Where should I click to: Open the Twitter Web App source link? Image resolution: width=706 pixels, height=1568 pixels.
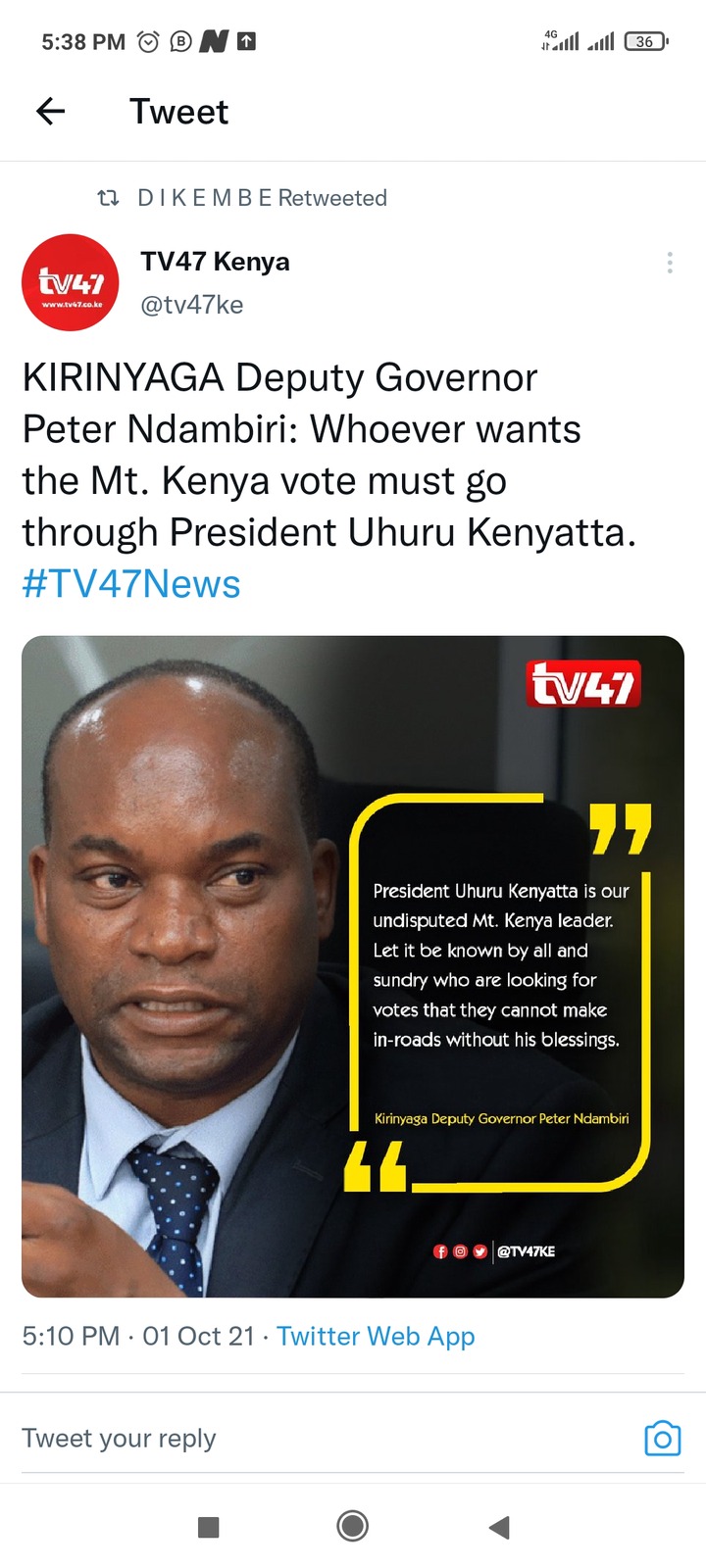pos(376,1336)
